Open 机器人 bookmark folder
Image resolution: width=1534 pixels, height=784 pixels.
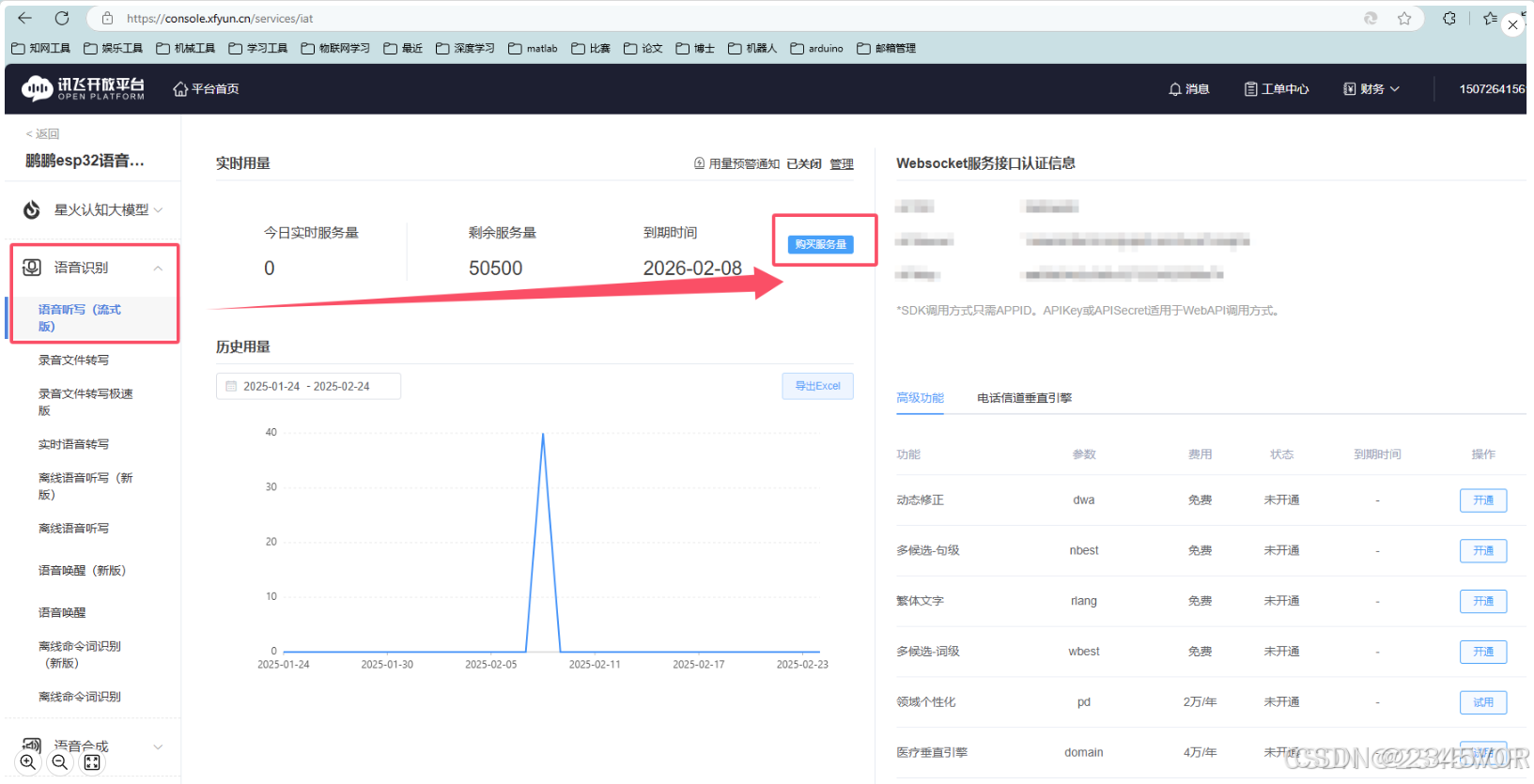point(752,48)
